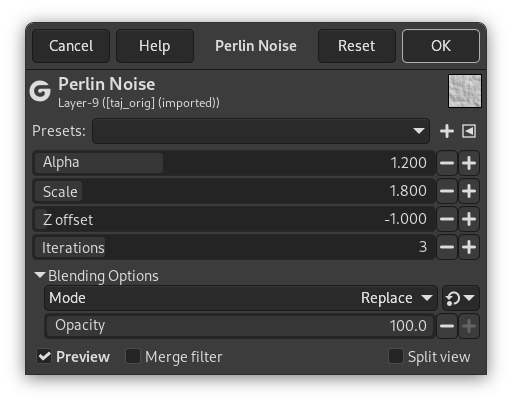Confirm the filter with OK
Screen dimensions: 512x403
click(x=441, y=46)
